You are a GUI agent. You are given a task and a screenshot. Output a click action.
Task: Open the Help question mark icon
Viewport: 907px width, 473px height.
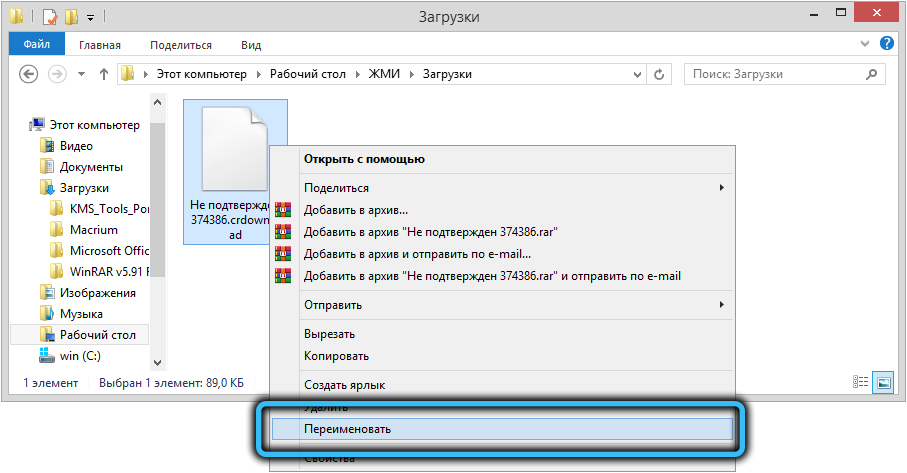coord(886,45)
